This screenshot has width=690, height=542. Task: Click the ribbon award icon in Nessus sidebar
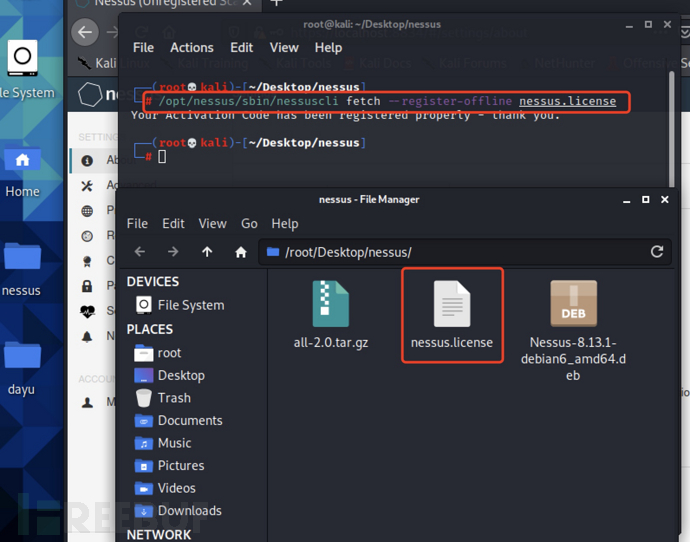(87, 261)
